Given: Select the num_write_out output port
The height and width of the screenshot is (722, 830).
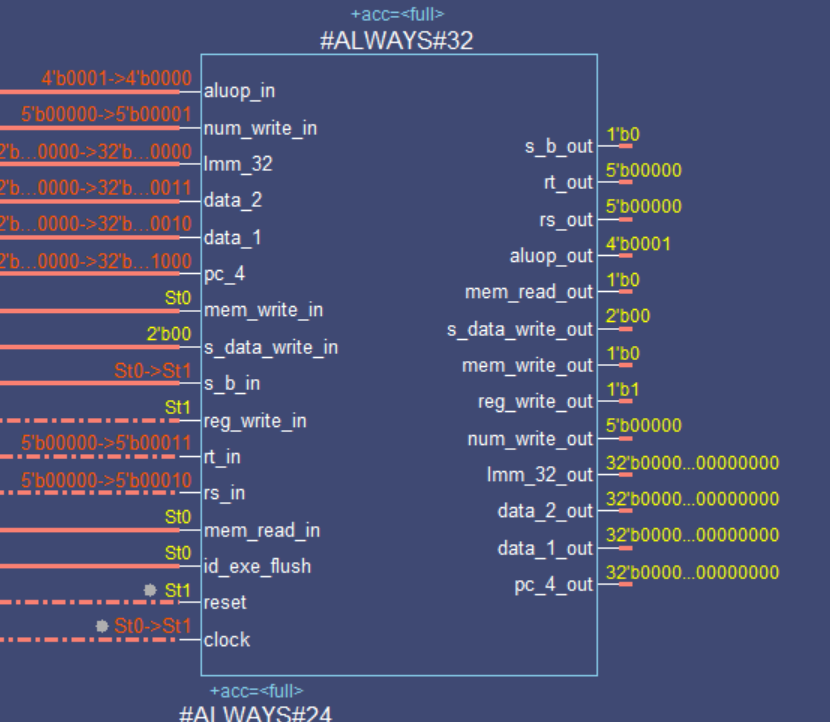Looking at the screenshot, I should [530, 439].
